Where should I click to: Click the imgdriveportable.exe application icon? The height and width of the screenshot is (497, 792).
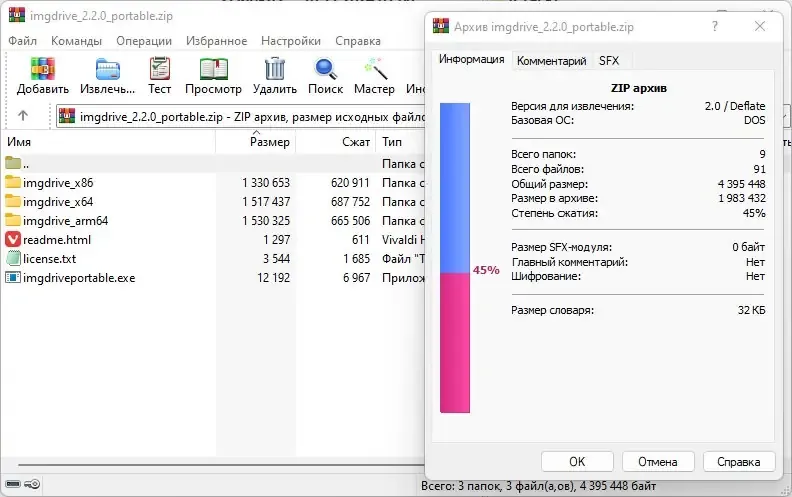coord(13,277)
